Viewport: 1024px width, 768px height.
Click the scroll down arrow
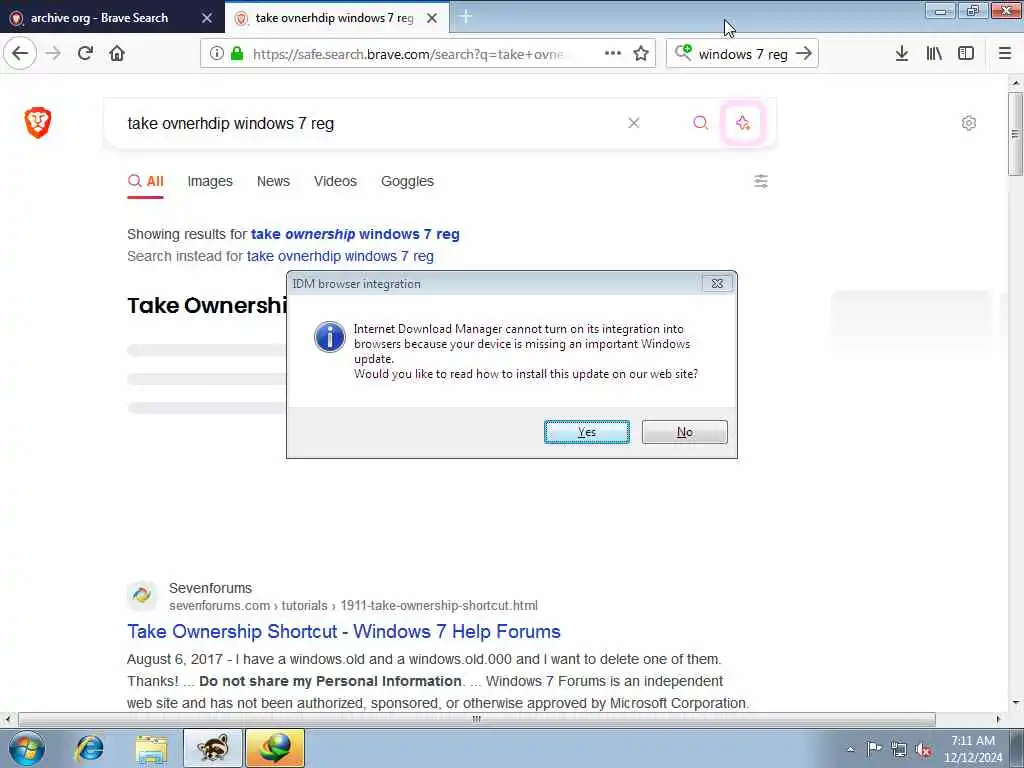1015,703
